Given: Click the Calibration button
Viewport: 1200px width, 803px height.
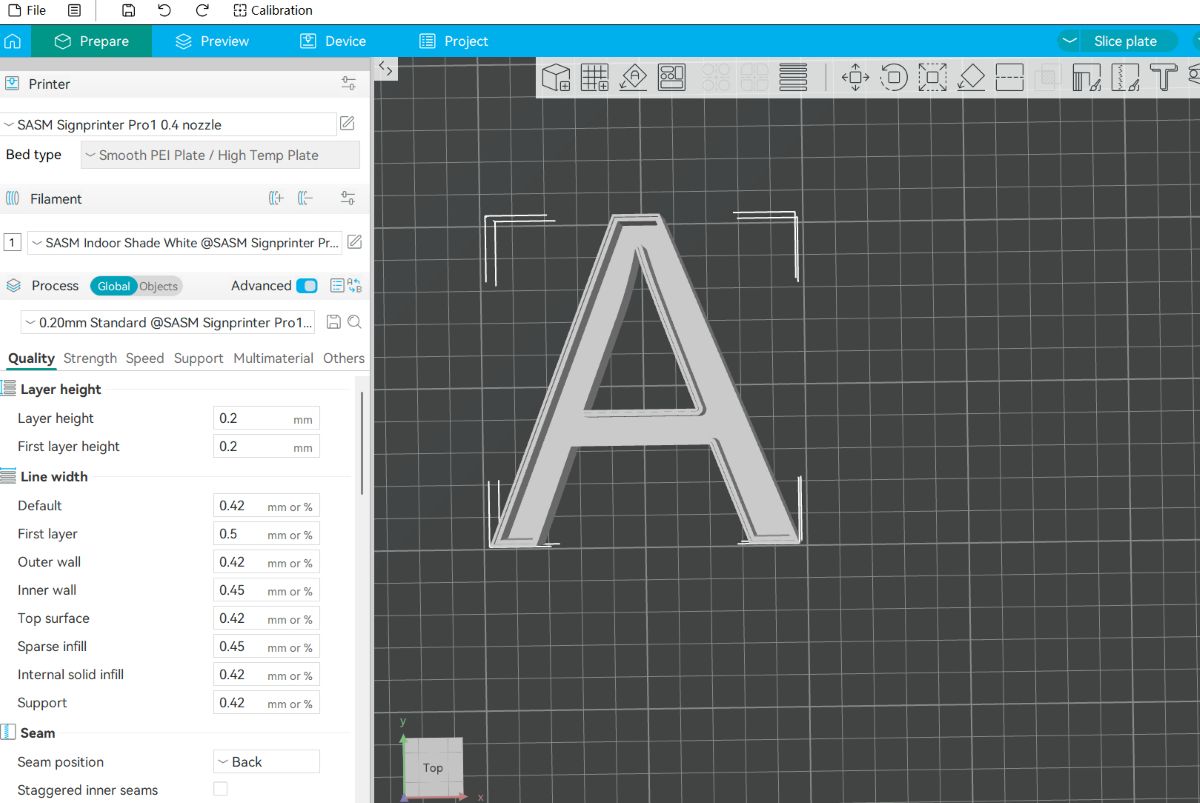Looking at the screenshot, I should coord(272,10).
